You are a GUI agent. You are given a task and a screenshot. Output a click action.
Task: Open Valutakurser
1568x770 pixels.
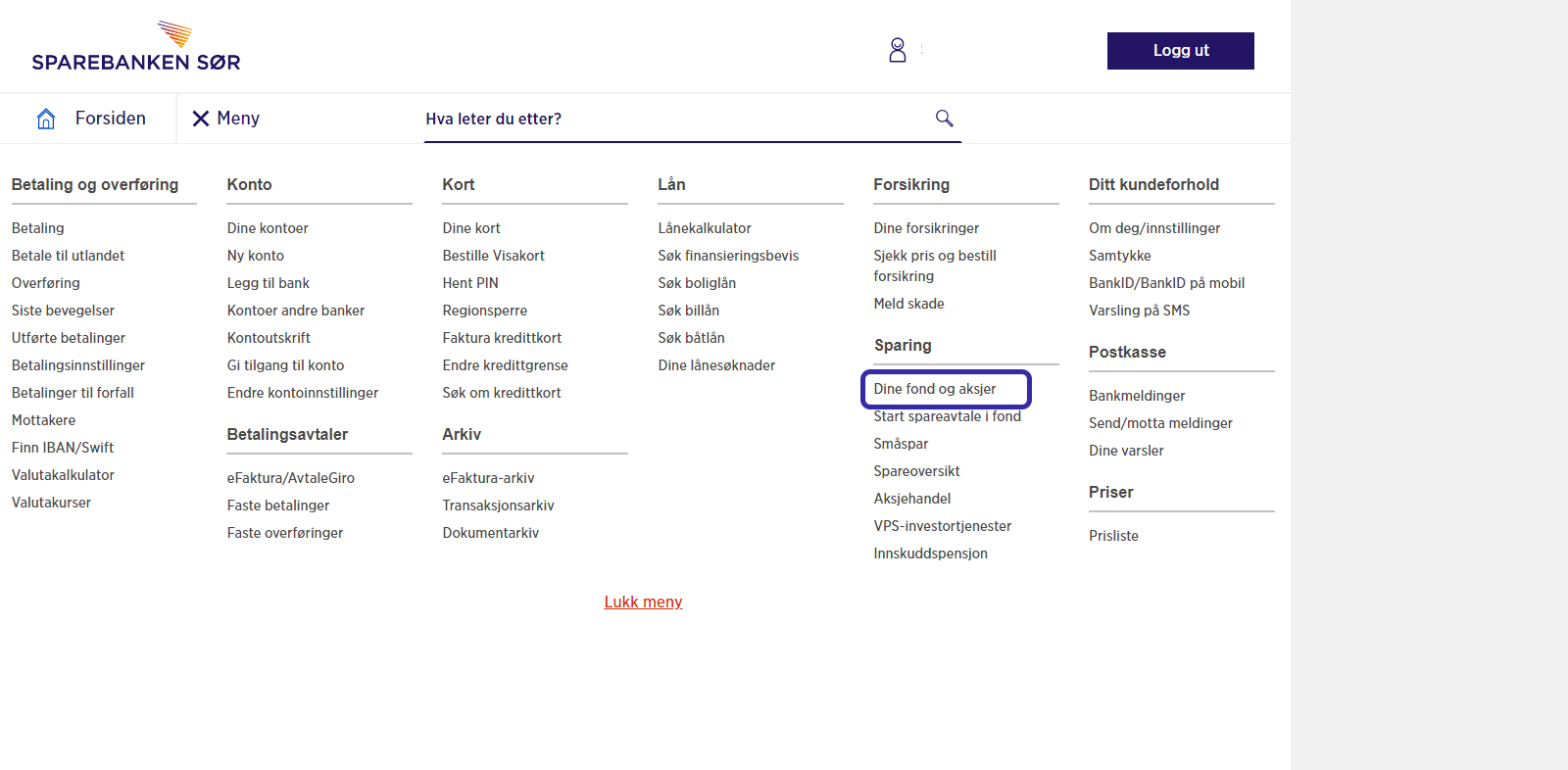pos(51,503)
